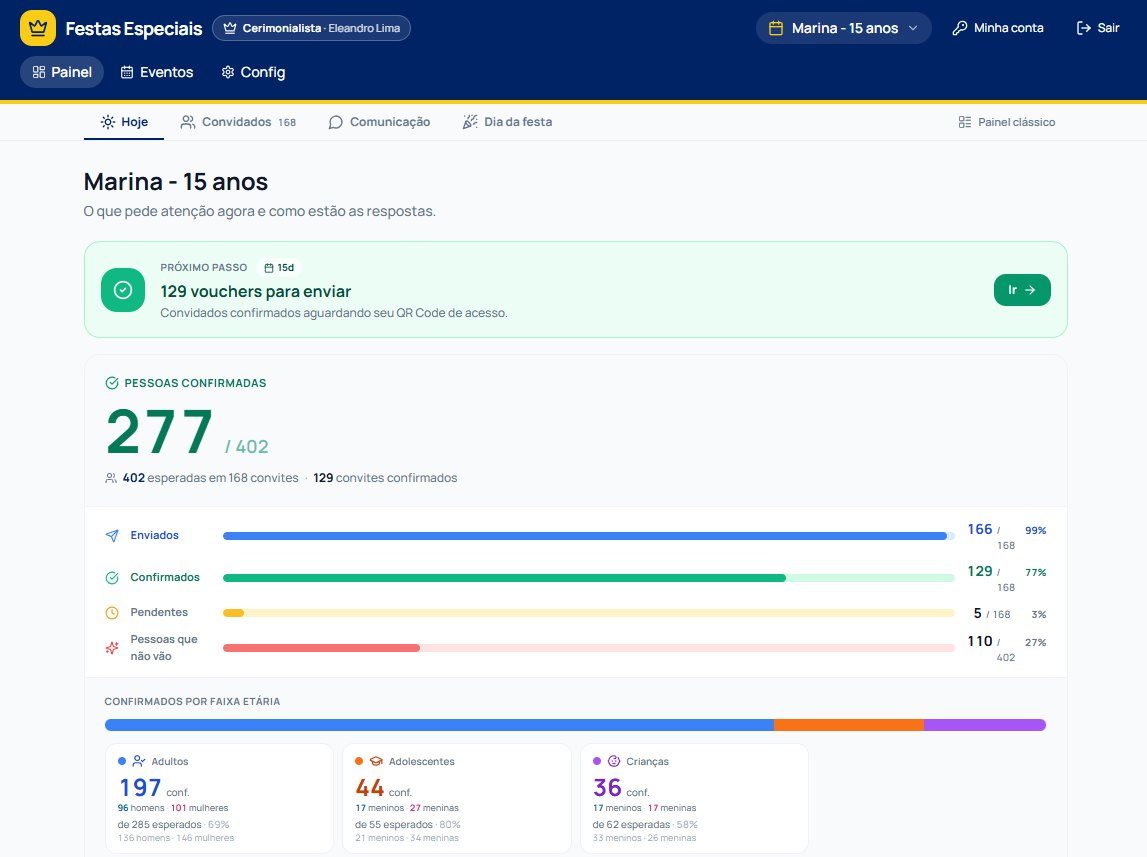Screen dimensions: 1147x857
Task: Click the Crianças smiley face icon
Action: 614,761
